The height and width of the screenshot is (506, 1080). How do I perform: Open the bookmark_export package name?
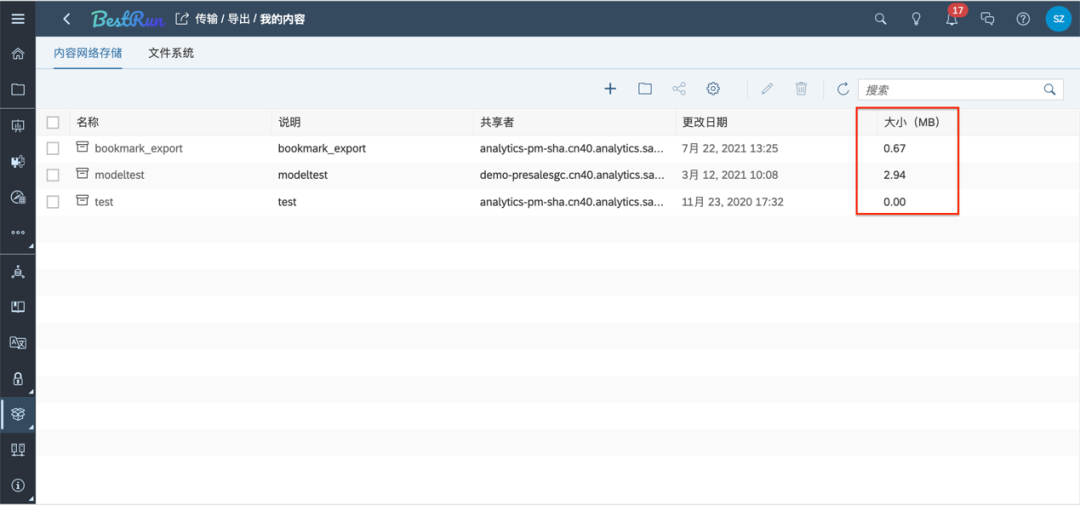[138, 148]
